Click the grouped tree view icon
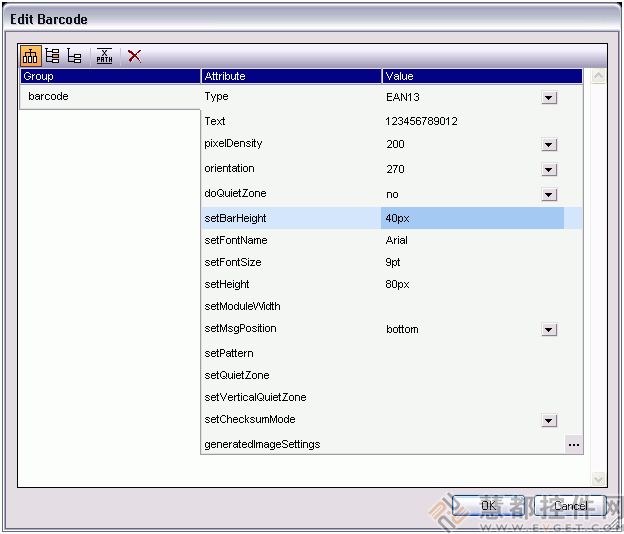Image resolution: width=624 pixels, height=534 pixels. (x=31, y=56)
